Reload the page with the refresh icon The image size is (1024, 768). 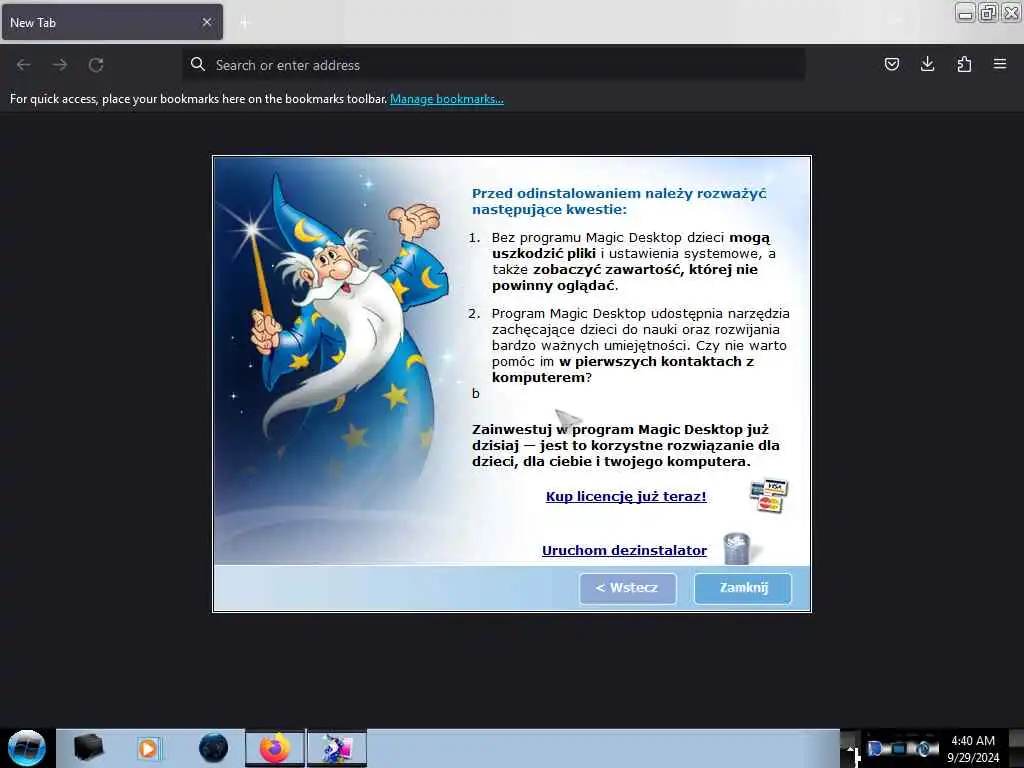coord(96,65)
